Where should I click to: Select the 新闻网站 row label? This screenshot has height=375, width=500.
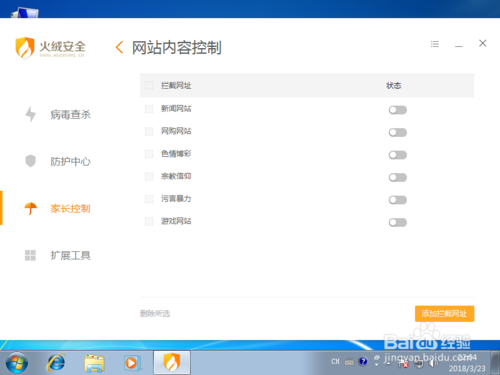[176, 108]
